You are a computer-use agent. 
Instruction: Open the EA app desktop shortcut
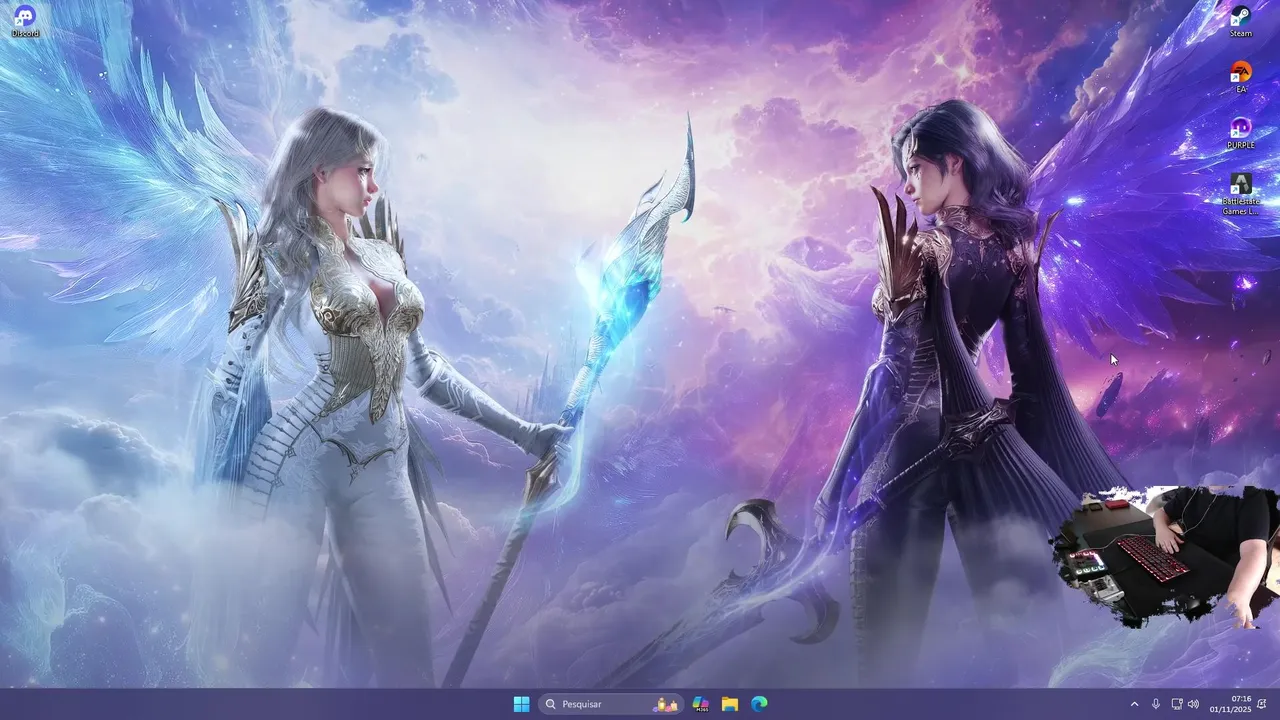[1240, 77]
